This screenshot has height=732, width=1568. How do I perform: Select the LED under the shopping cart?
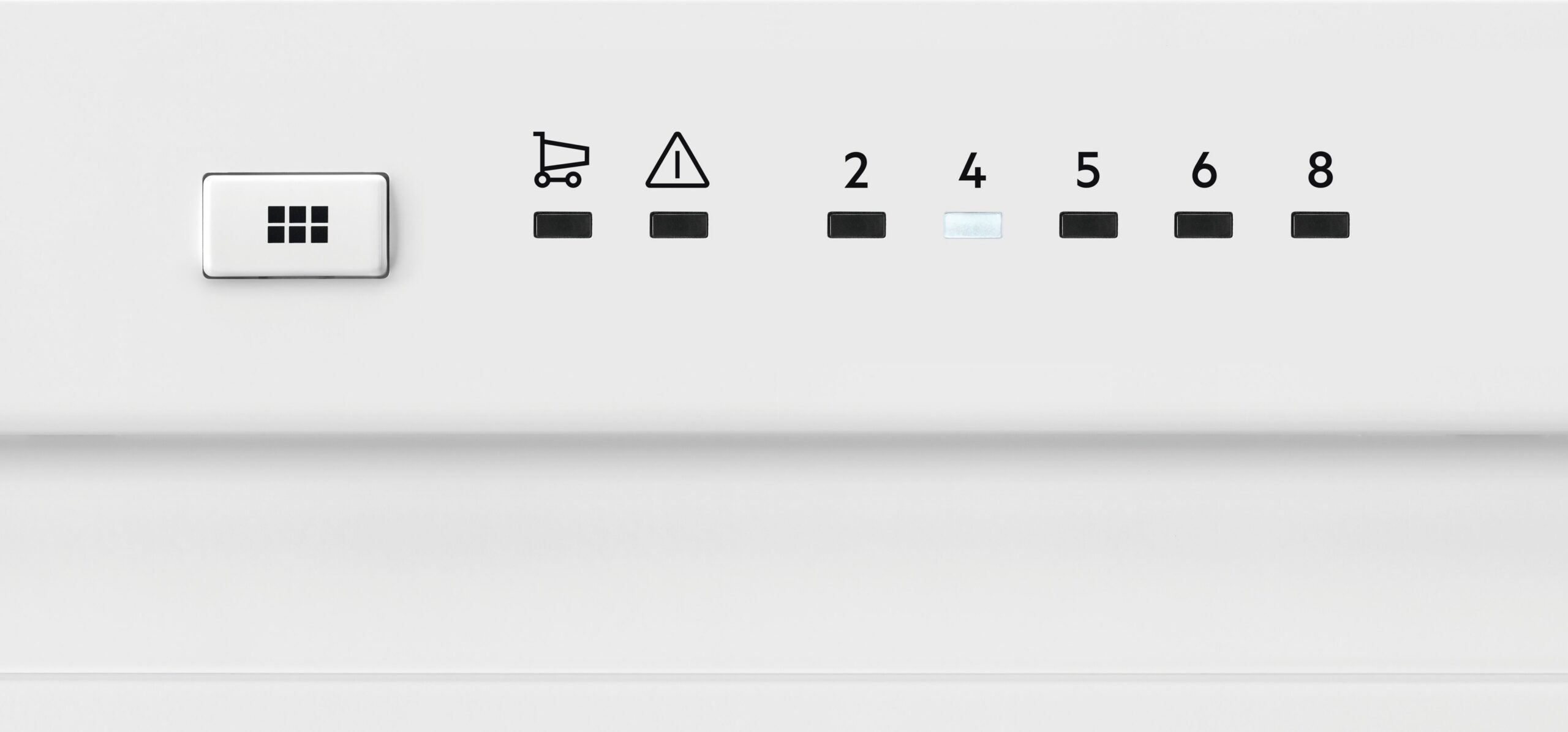(562, 225)
